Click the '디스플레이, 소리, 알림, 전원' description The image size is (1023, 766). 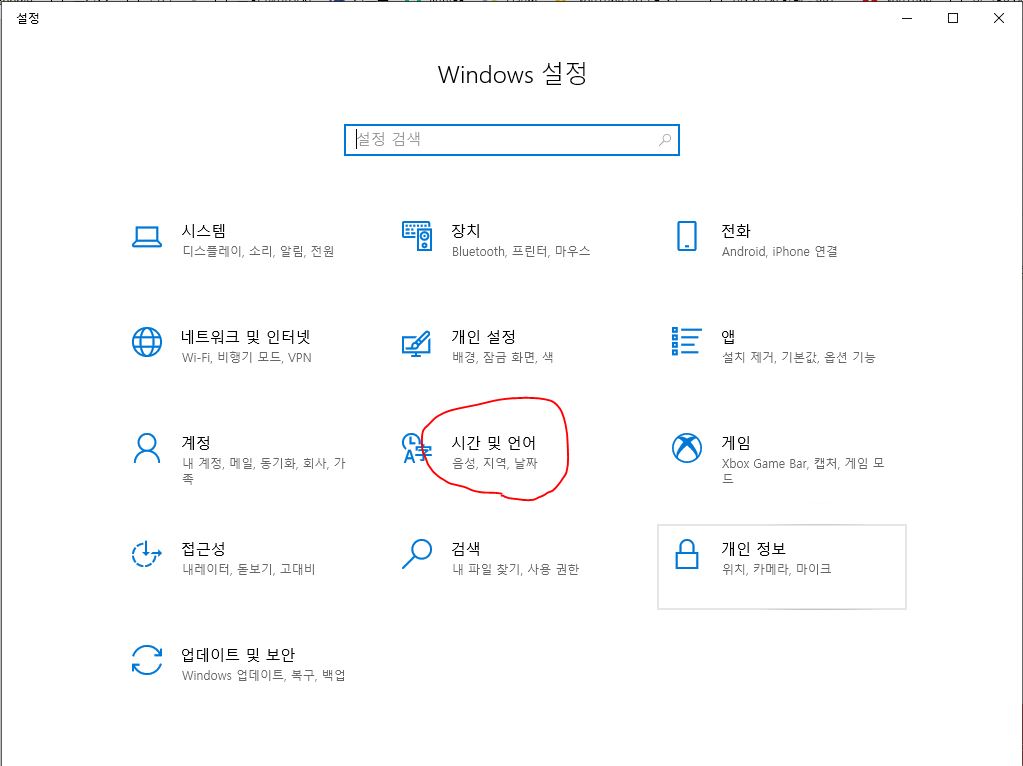click(258, 251)
